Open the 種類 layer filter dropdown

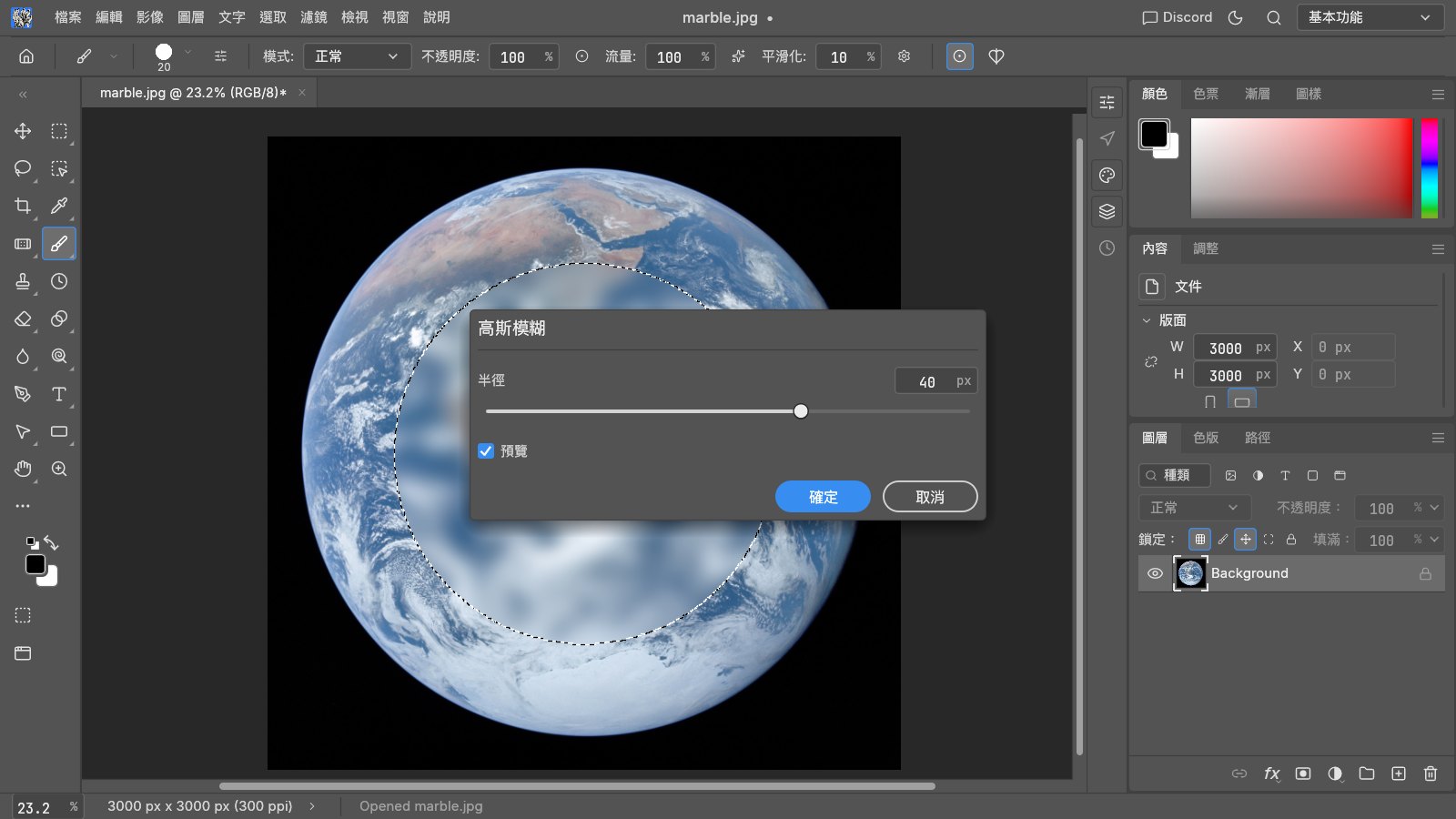point(1175,475)
